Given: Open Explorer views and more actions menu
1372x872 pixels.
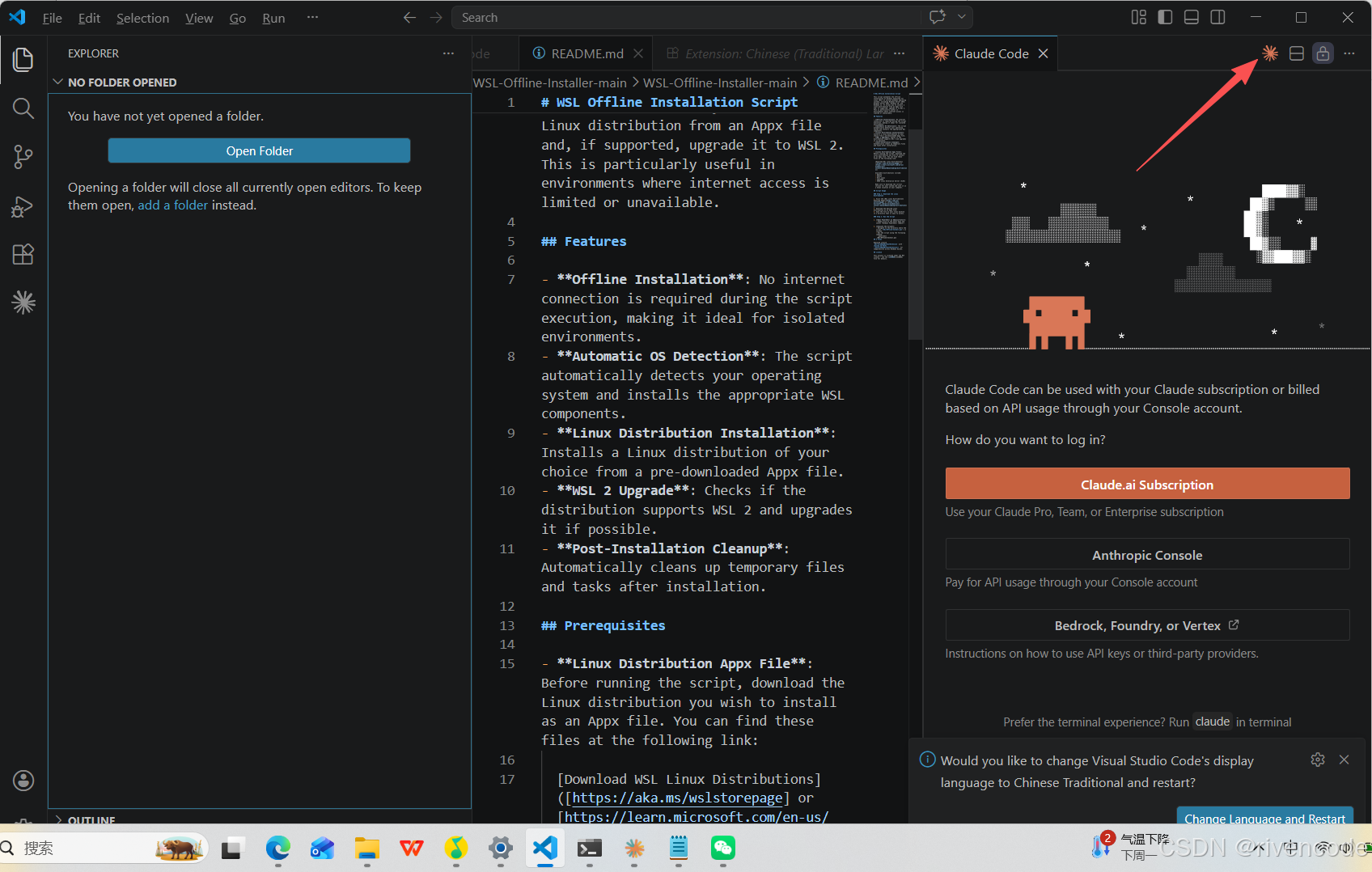Looking at the screenshot, I should tap(448, 53).
